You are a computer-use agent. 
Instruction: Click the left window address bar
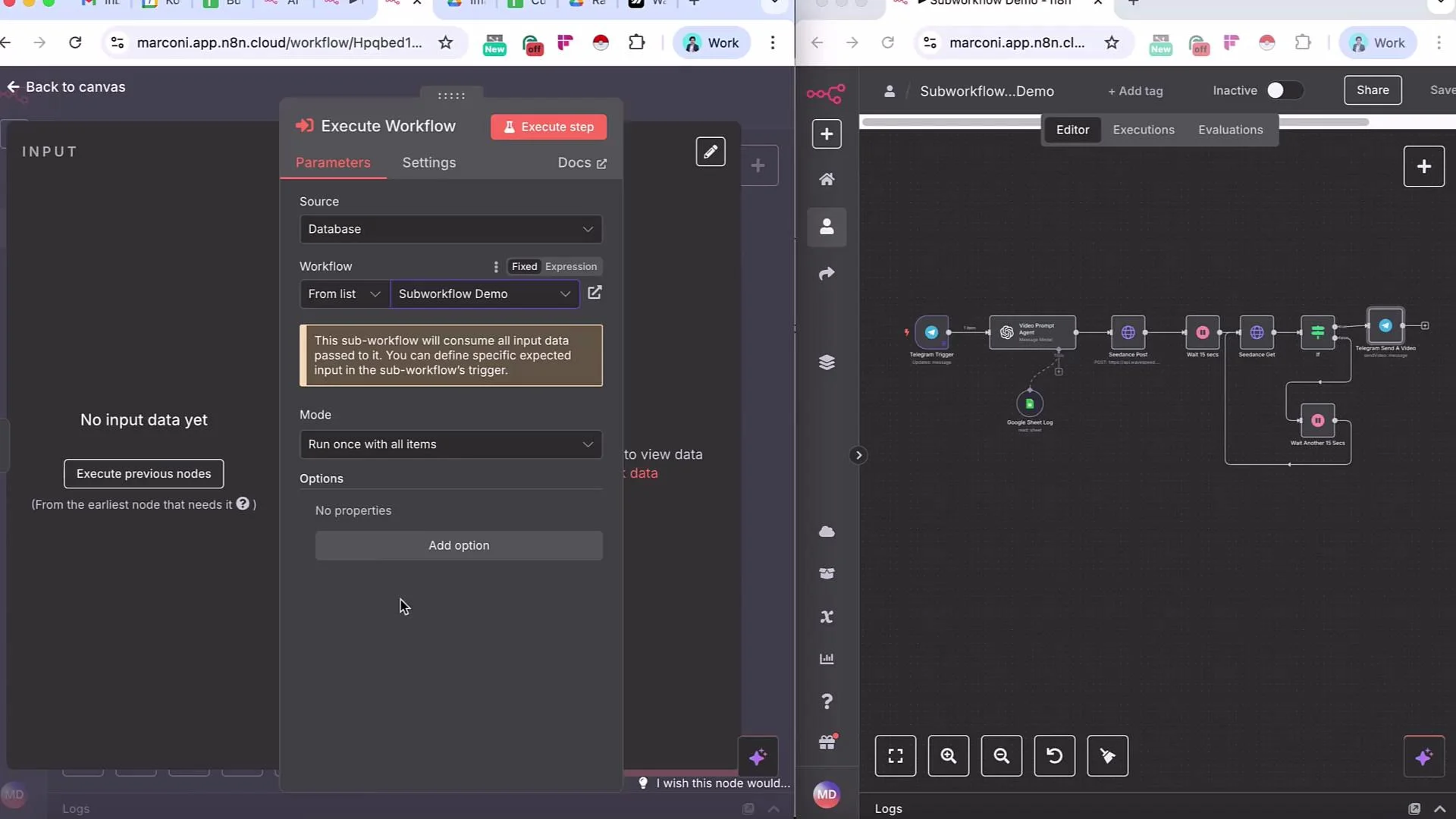click(x=279, y=42)
